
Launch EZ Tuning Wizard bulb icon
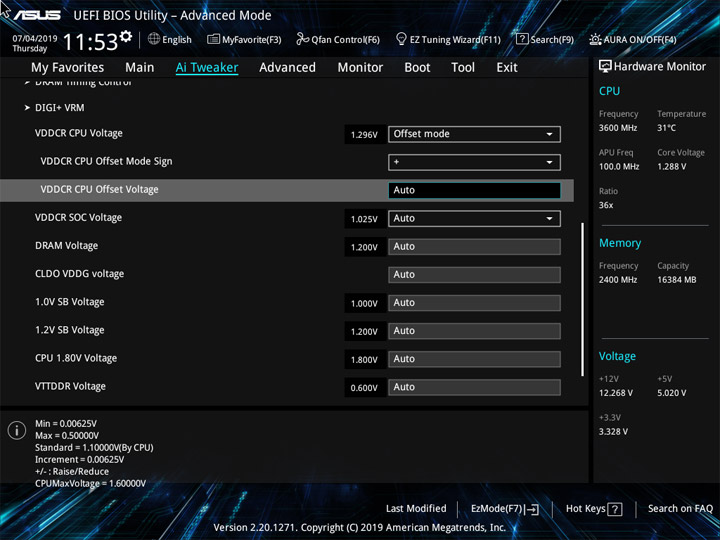pyautogui.click(x=401, y=39)
